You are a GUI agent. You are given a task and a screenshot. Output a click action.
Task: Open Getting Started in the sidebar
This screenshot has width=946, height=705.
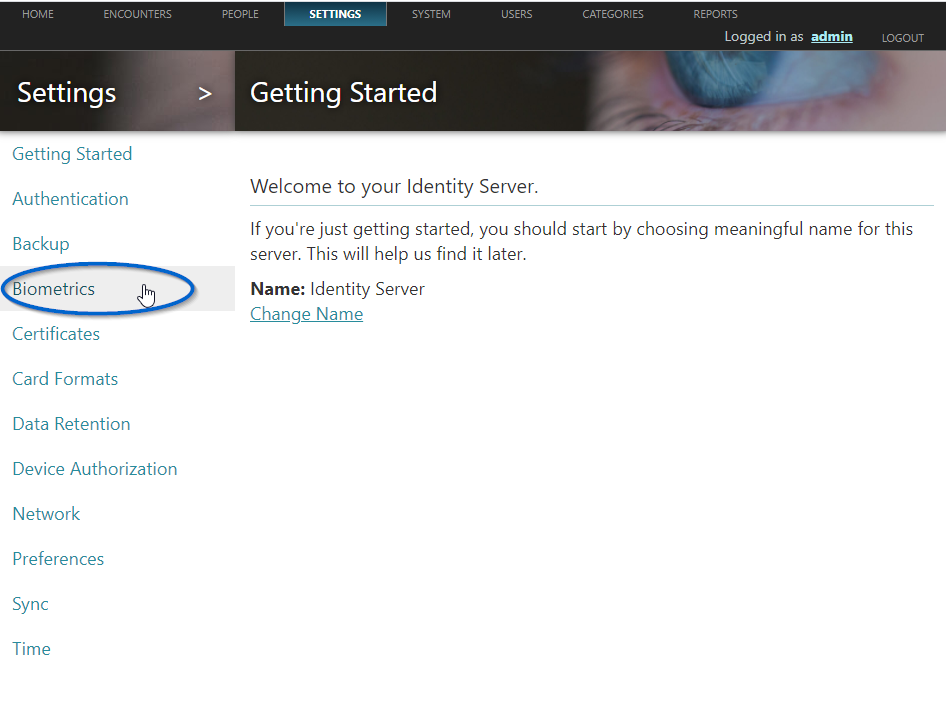[x=72, y=154]
